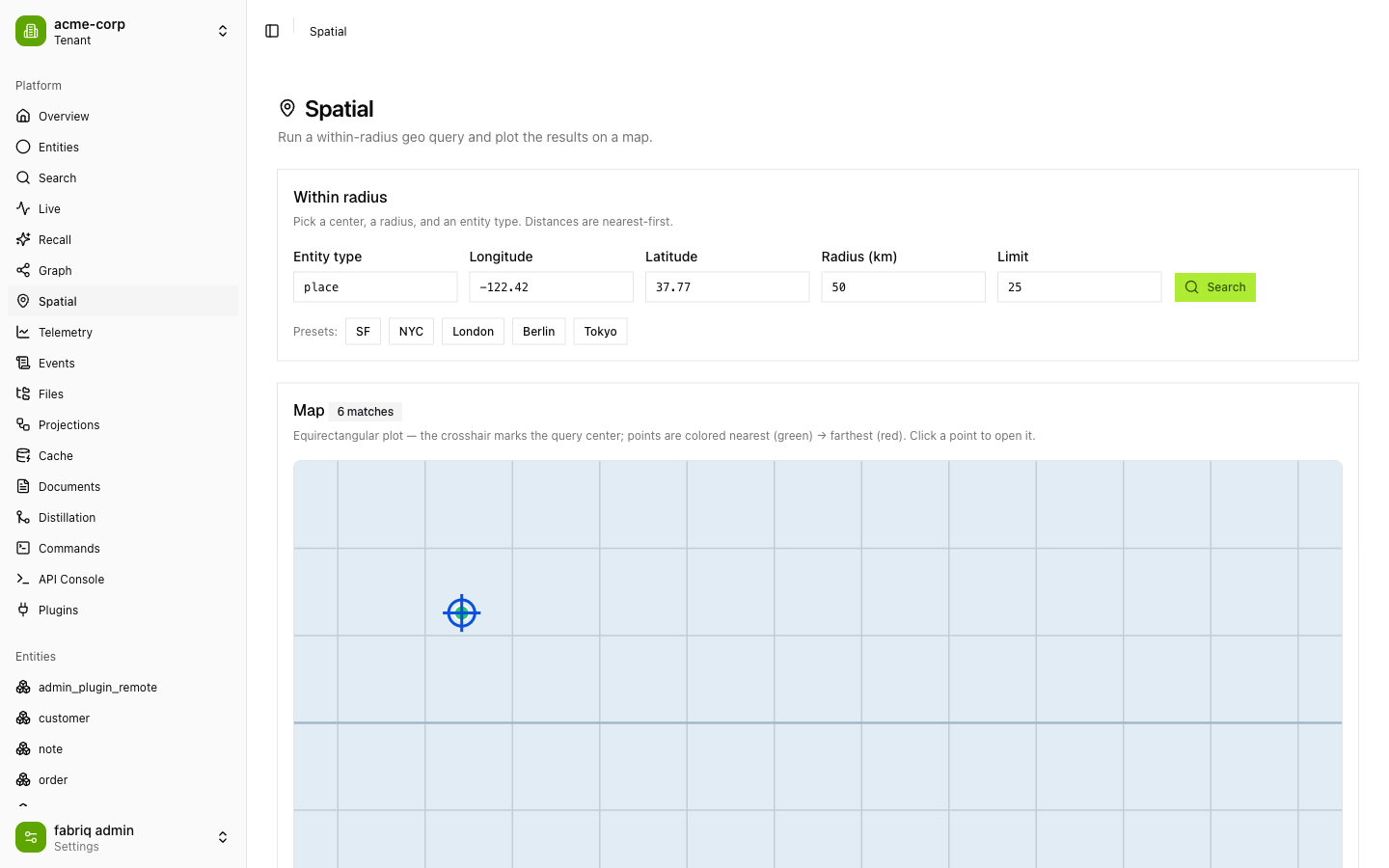
Task: Click the acme-corp tenant logo icon
Action: tap(31, 31)
